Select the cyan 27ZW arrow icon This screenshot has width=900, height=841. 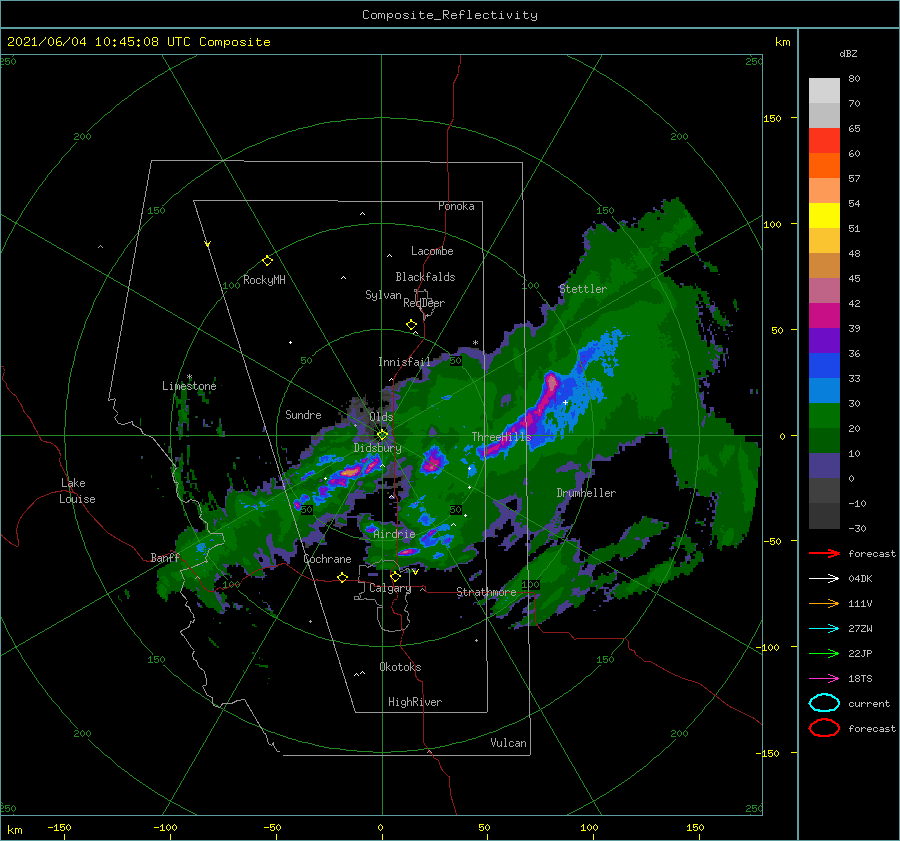[824, 629]
